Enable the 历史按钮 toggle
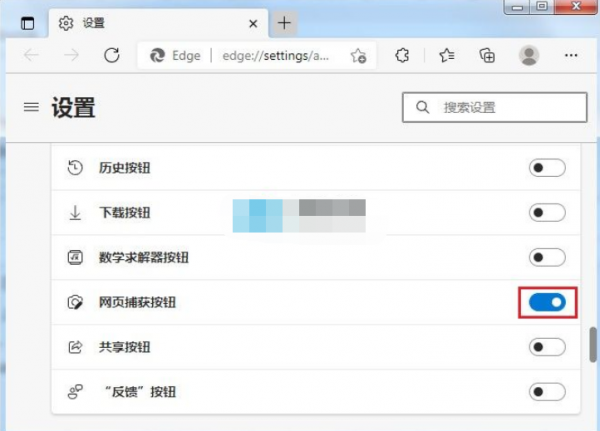This screenshot has height=431, width=600. [547, 168]
